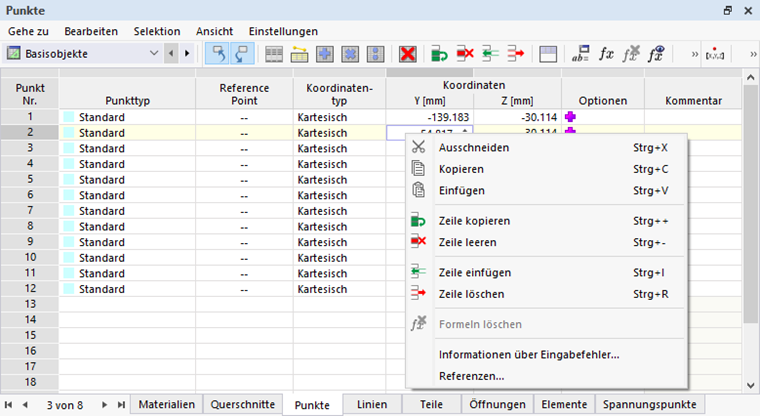Click the first selection-sync arrow toggle icon
The image size is (760, 416).
point(218,54)
